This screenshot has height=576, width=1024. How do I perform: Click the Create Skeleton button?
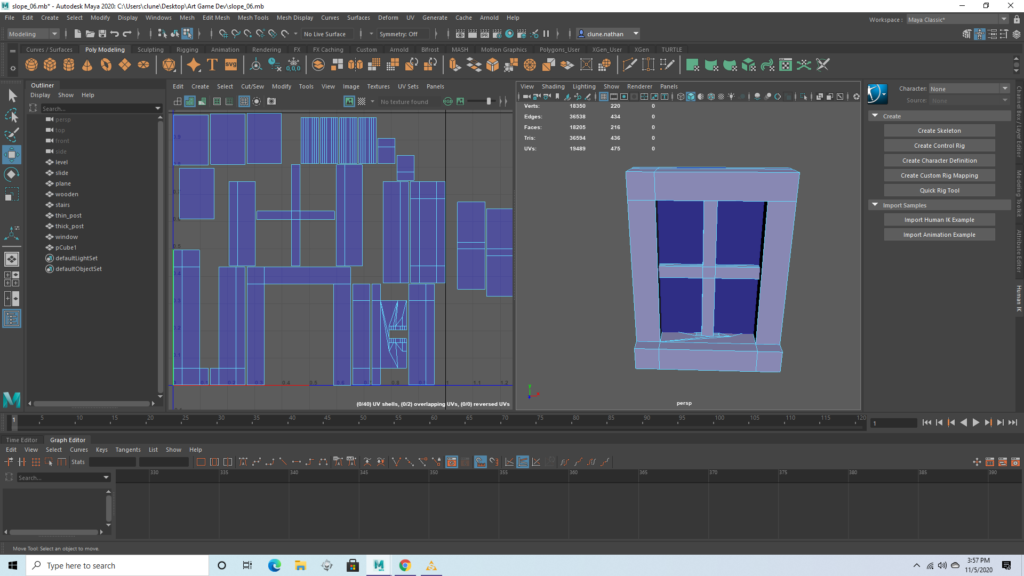pos(939,131)
